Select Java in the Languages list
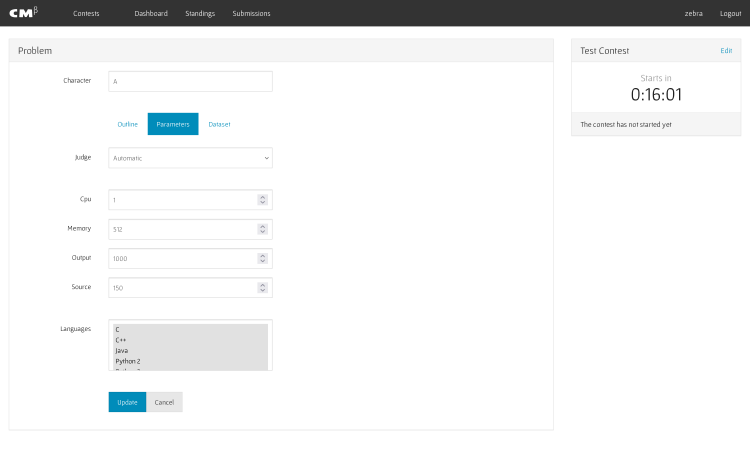Screen dimensions: 750x469 [x=121, y=351]
